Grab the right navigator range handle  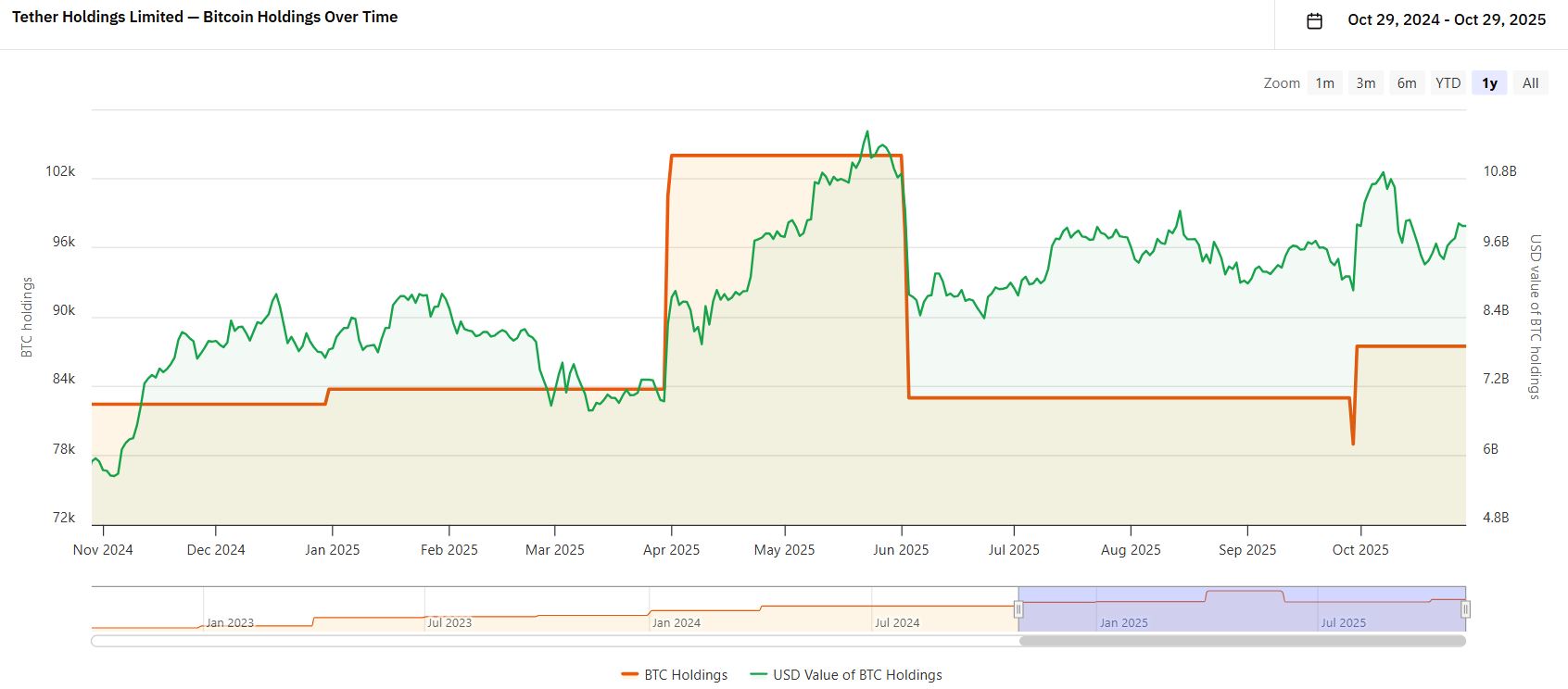point(1466,609)
